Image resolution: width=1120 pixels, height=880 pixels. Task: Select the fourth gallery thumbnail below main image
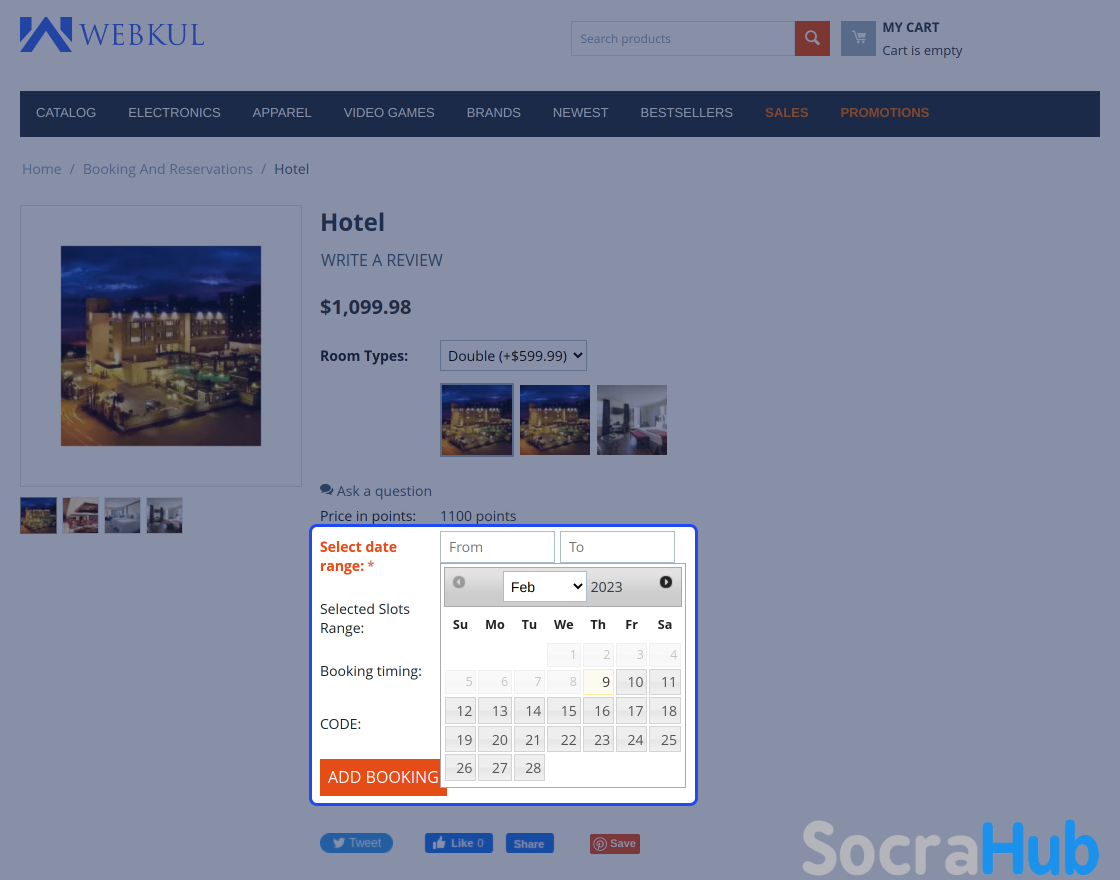click(165, 516)
